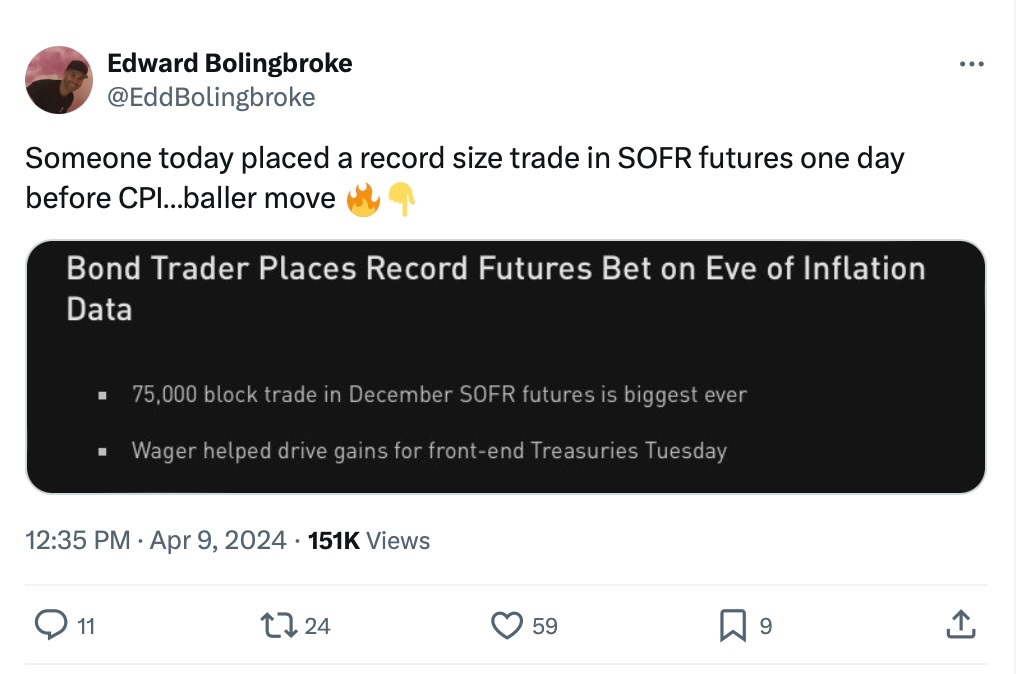1018x674 pixels.
Task: Open the Bond Trader headline in the embedded image
Action: pos(495,287)
